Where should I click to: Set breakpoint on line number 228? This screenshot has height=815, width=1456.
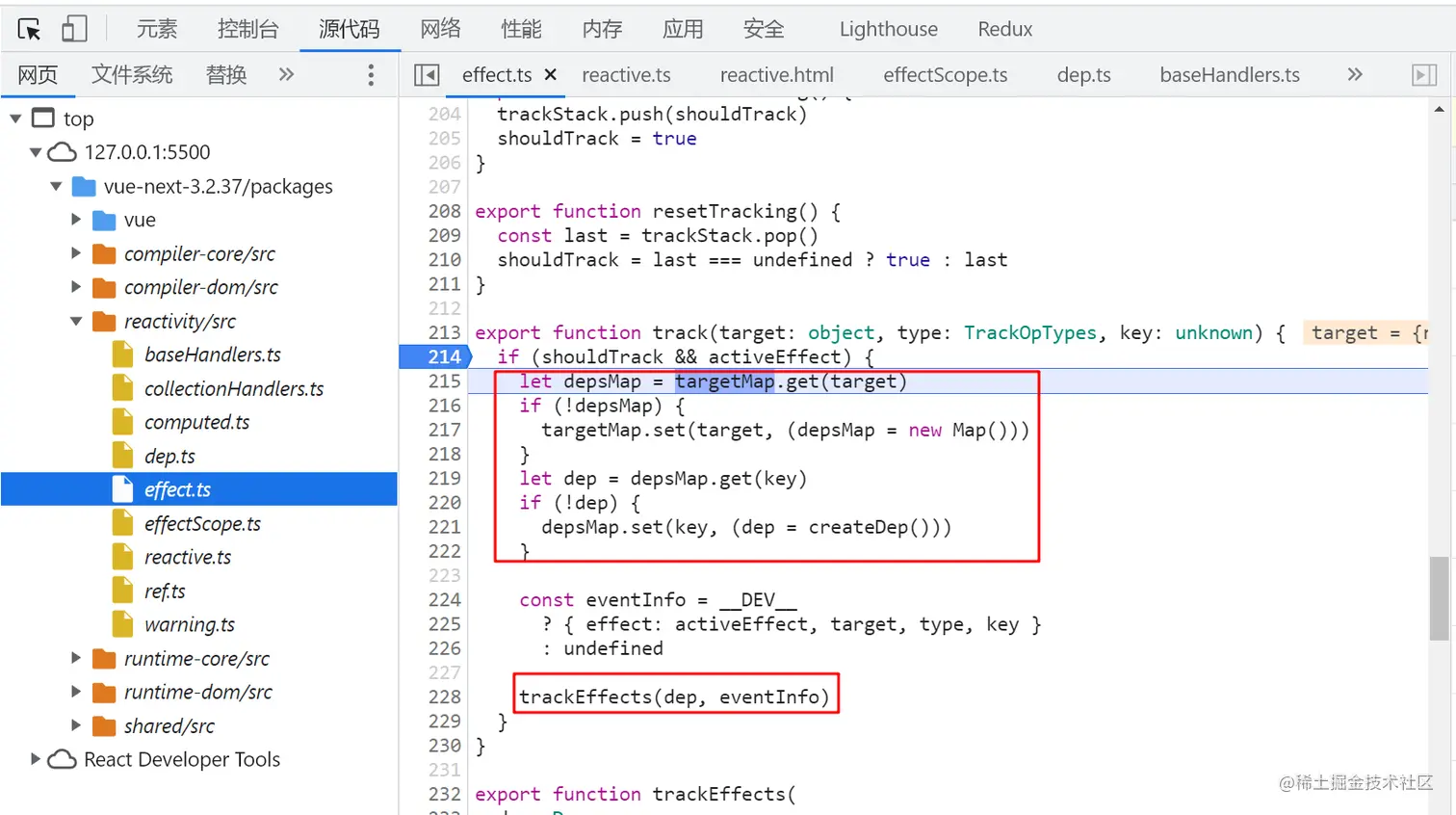[x=445, y=697]
